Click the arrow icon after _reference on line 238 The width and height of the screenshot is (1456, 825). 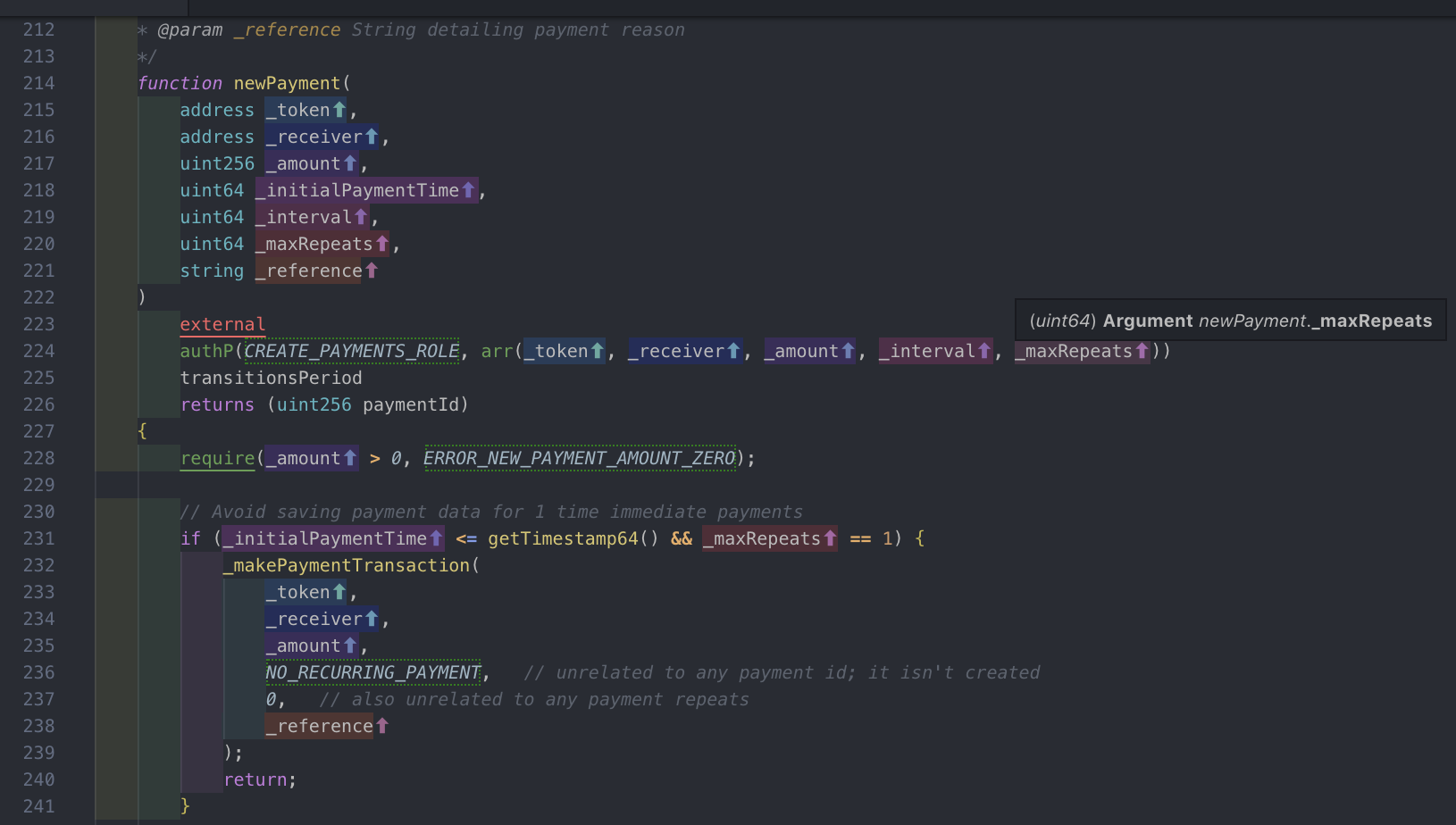tap(382, 726)
